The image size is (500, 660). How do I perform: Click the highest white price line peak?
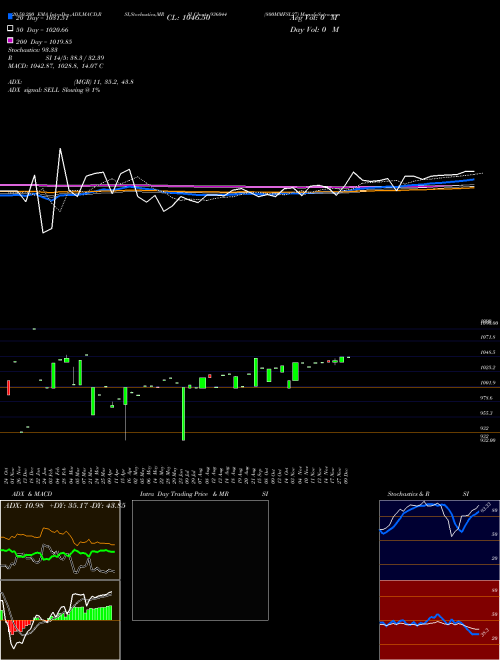pyautogui.click(x=60, y=149)
